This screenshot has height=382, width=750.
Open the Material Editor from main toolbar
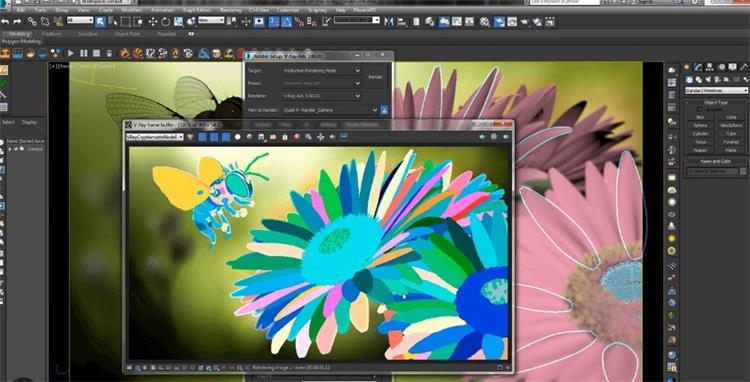click(485, 22)
